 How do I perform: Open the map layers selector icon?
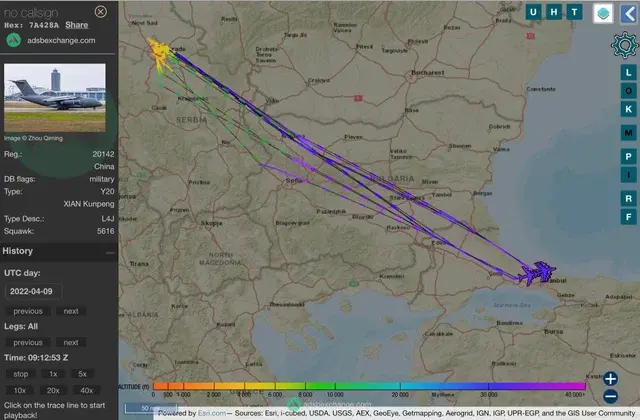click(x=603, y=13)
